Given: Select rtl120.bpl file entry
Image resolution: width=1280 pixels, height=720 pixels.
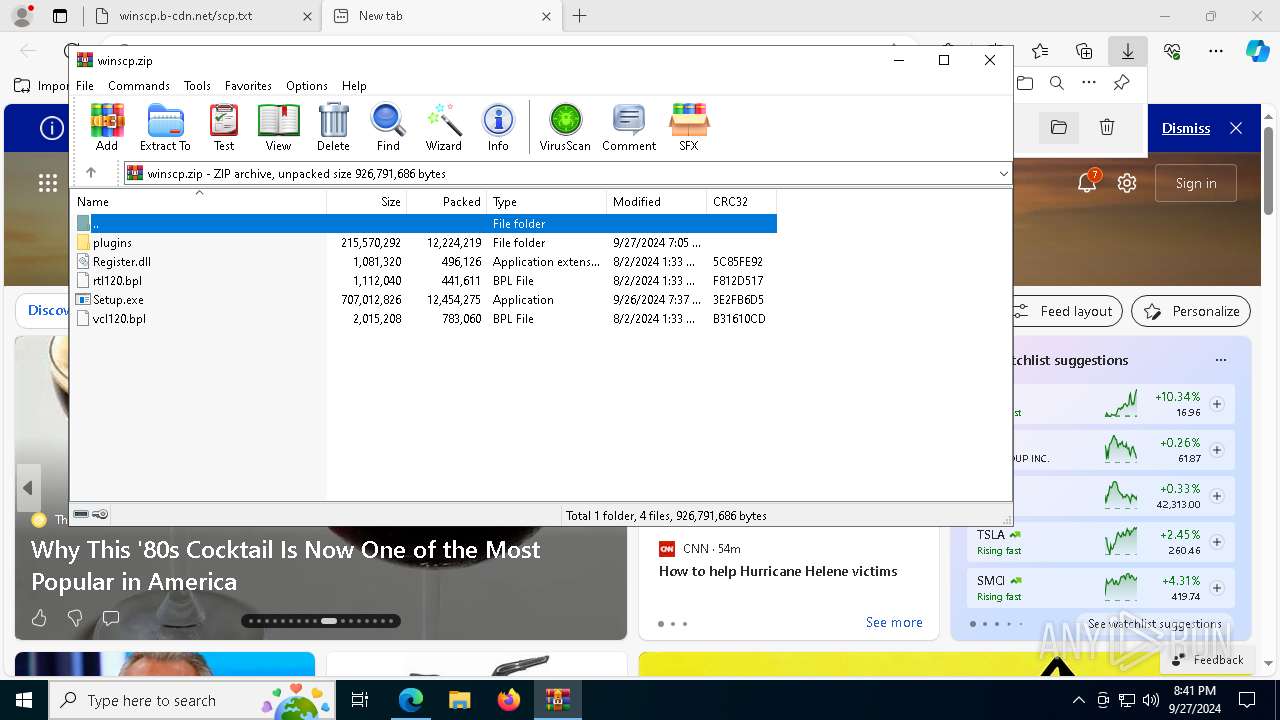Looking at the screenshot, I should click(426, 281).
